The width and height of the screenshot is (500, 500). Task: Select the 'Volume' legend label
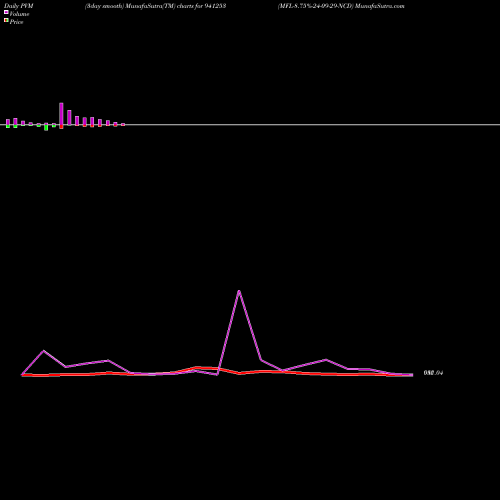19,14
